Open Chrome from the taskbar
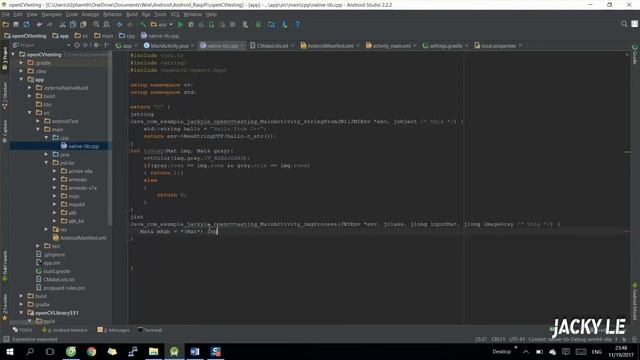This screenshot has height=360, width=640. (91, 351)
